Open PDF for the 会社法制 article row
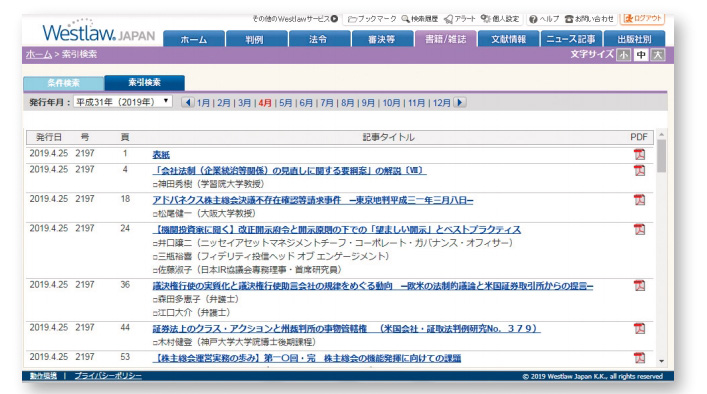 point(639,170)
